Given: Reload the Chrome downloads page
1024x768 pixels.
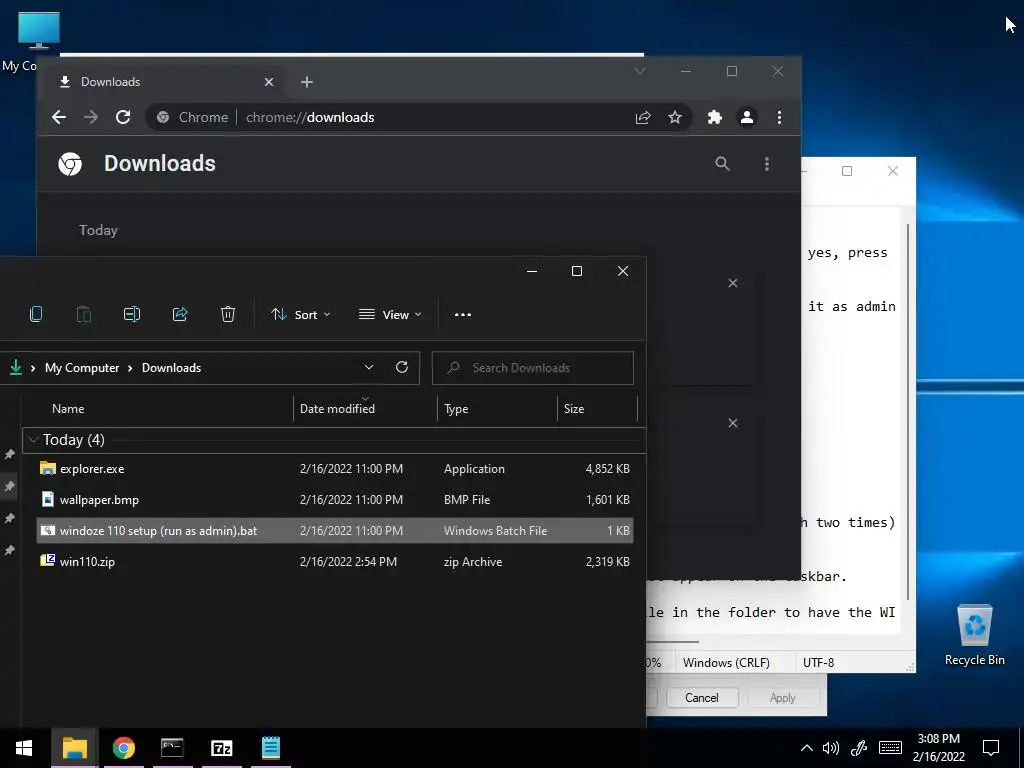Looking at the screenshot, I should click(x=123, y=117).
